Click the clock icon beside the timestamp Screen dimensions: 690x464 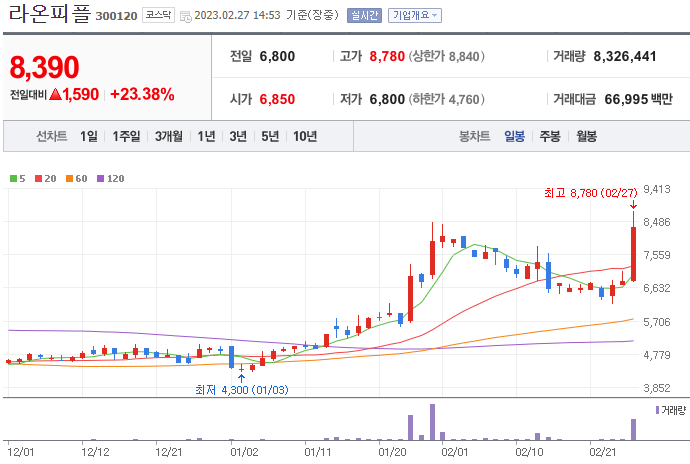[186, 16]
